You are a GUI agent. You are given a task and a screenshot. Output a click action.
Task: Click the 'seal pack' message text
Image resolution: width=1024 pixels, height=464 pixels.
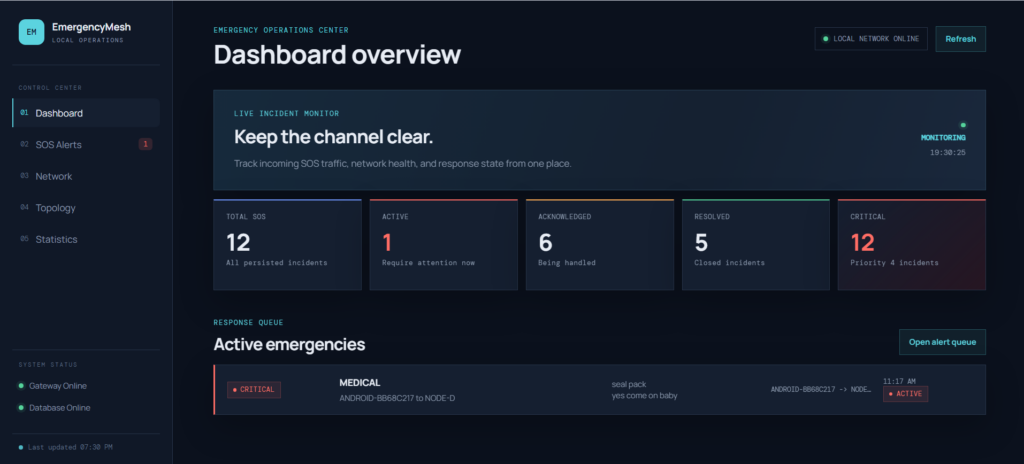(x=629, y=384)
